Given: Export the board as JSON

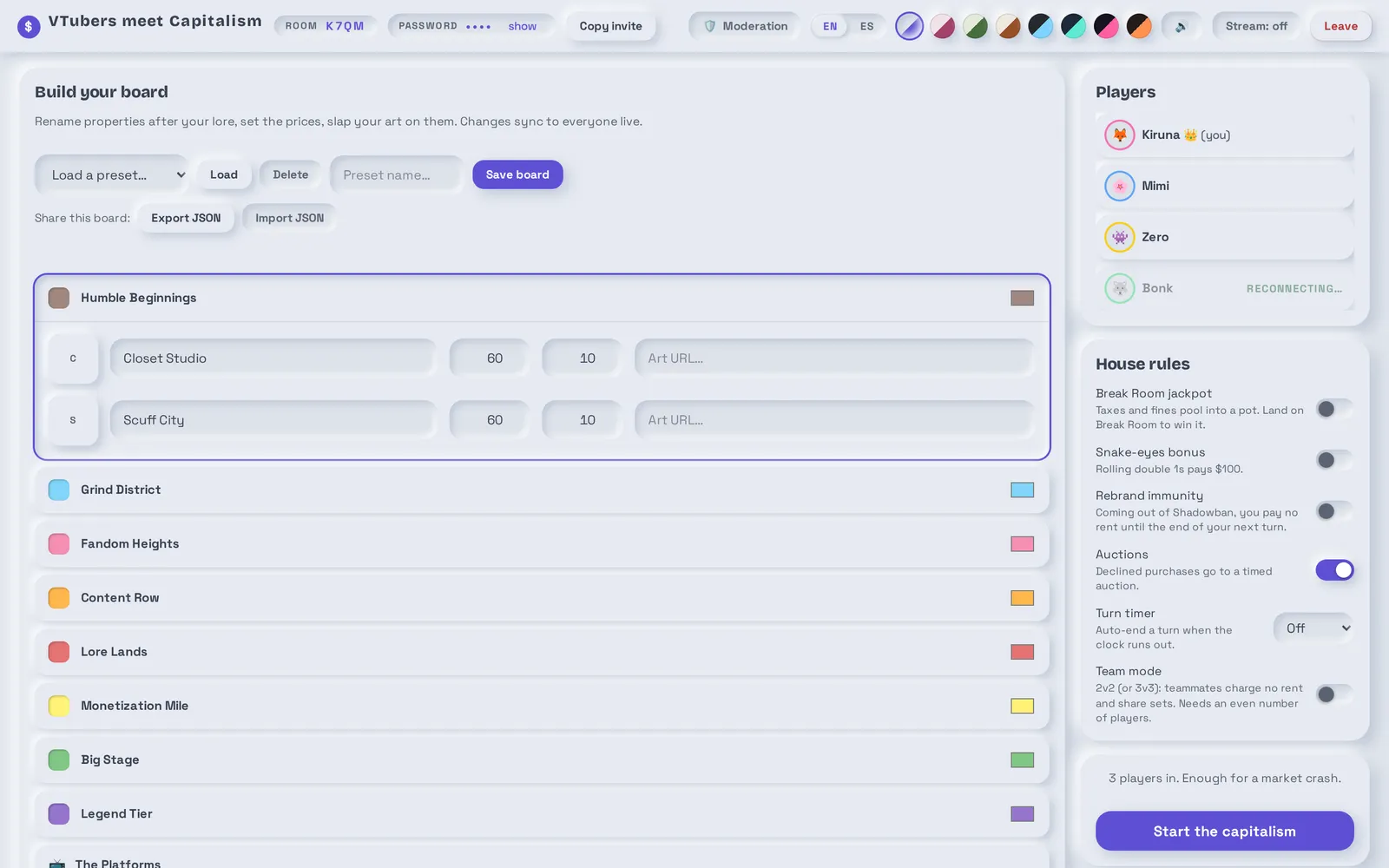Looking at the screenshot, I should (x=186, y=218).
